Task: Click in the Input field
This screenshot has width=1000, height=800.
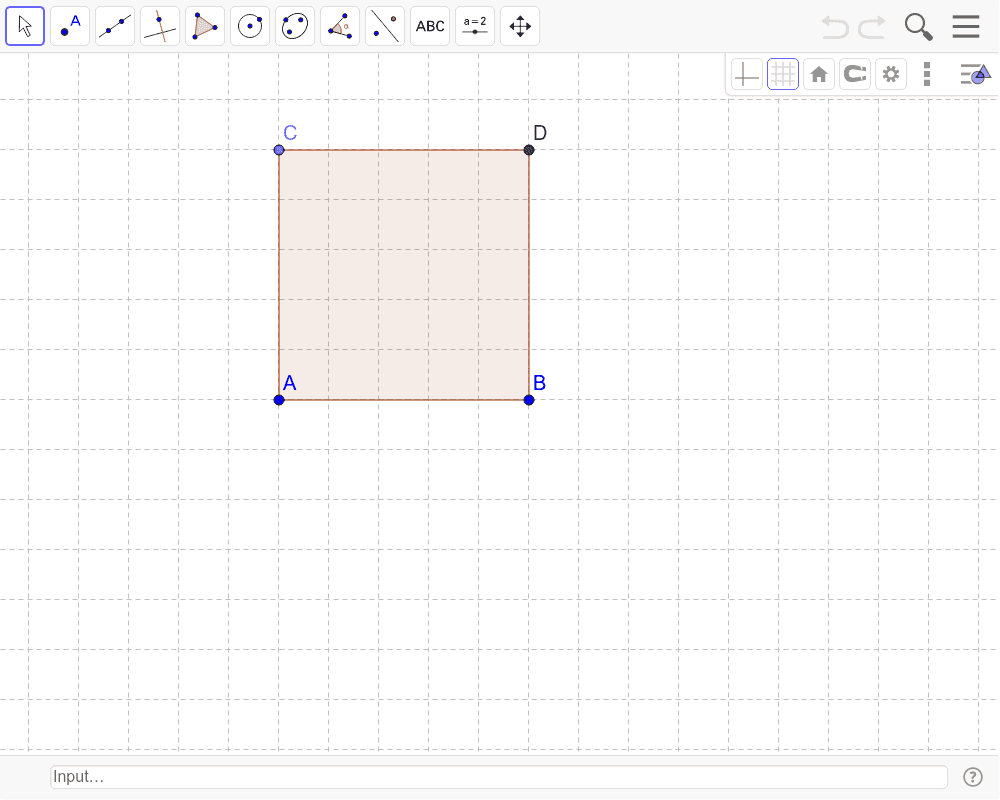Action: tap(499, 776)
